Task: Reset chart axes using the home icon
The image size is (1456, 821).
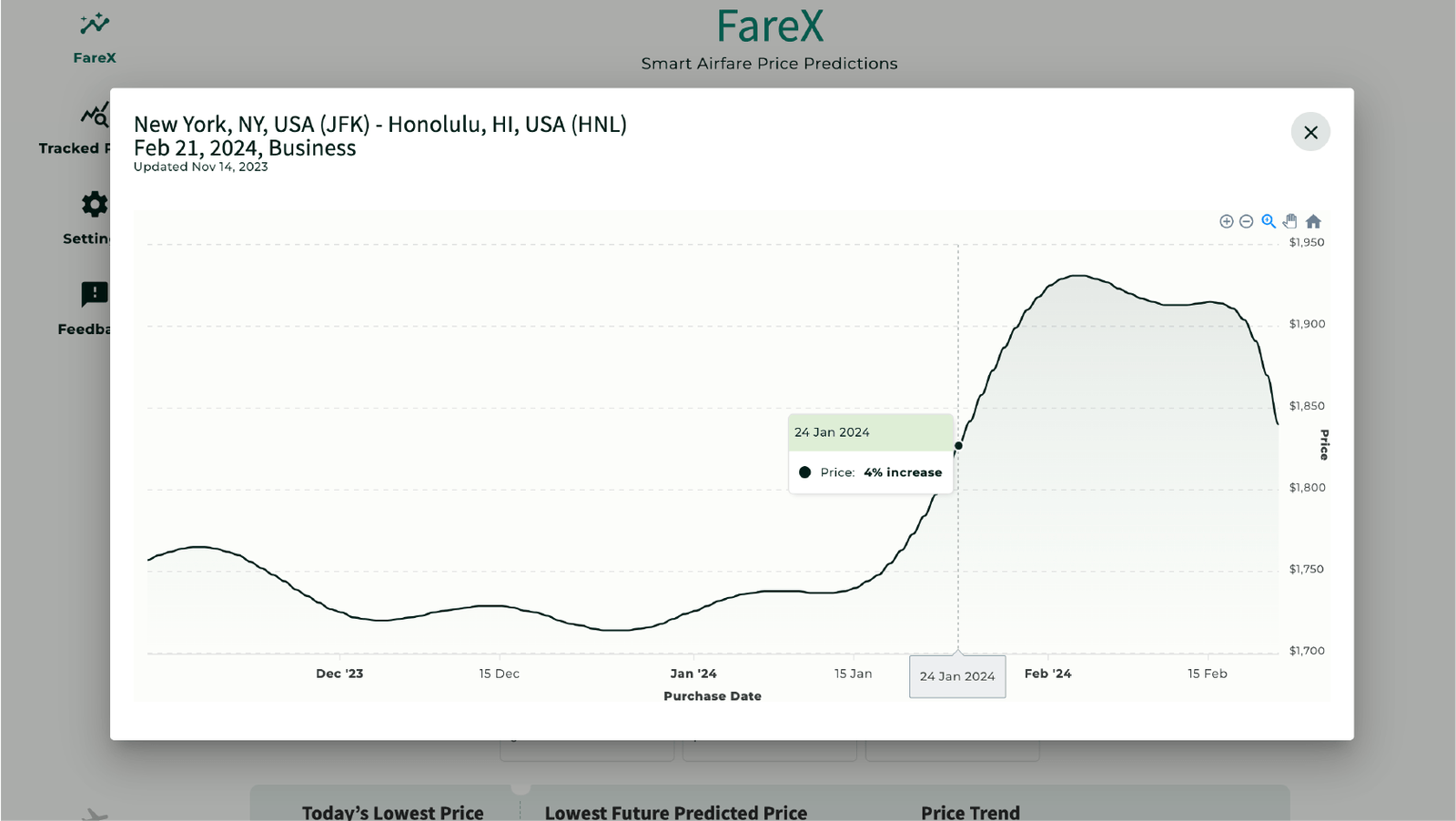Action: tap(1313, 221)
